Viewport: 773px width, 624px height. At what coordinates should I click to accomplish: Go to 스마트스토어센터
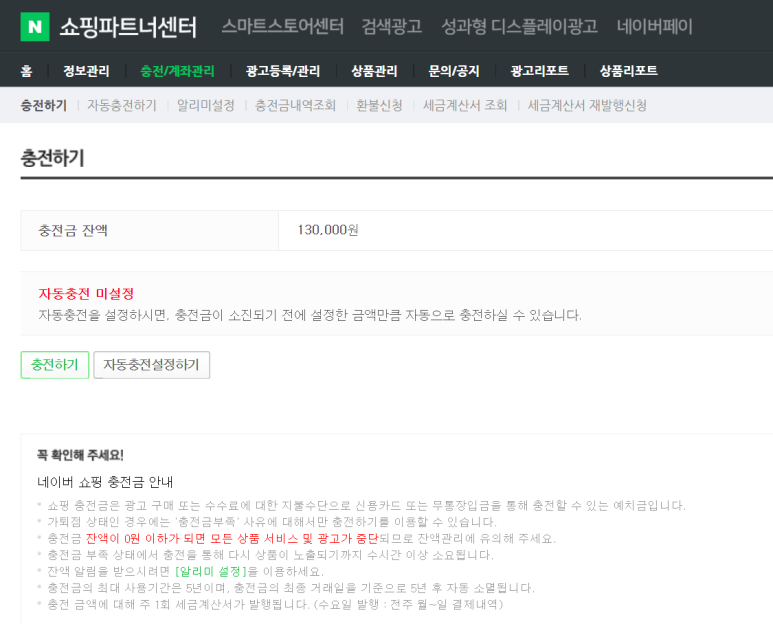coord(282,26)
